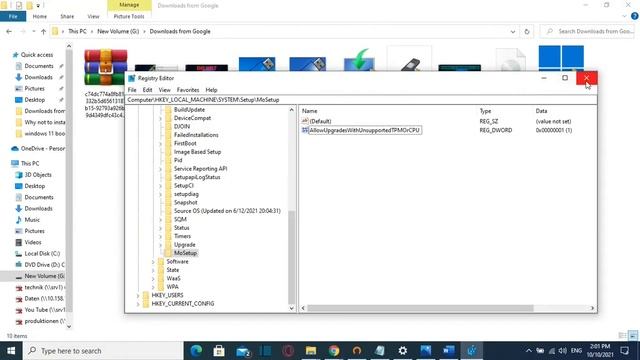Open Microsoft Word from taskbar
Image resolution: width=640 pixels, height=360 pixels.
[449, 351]
